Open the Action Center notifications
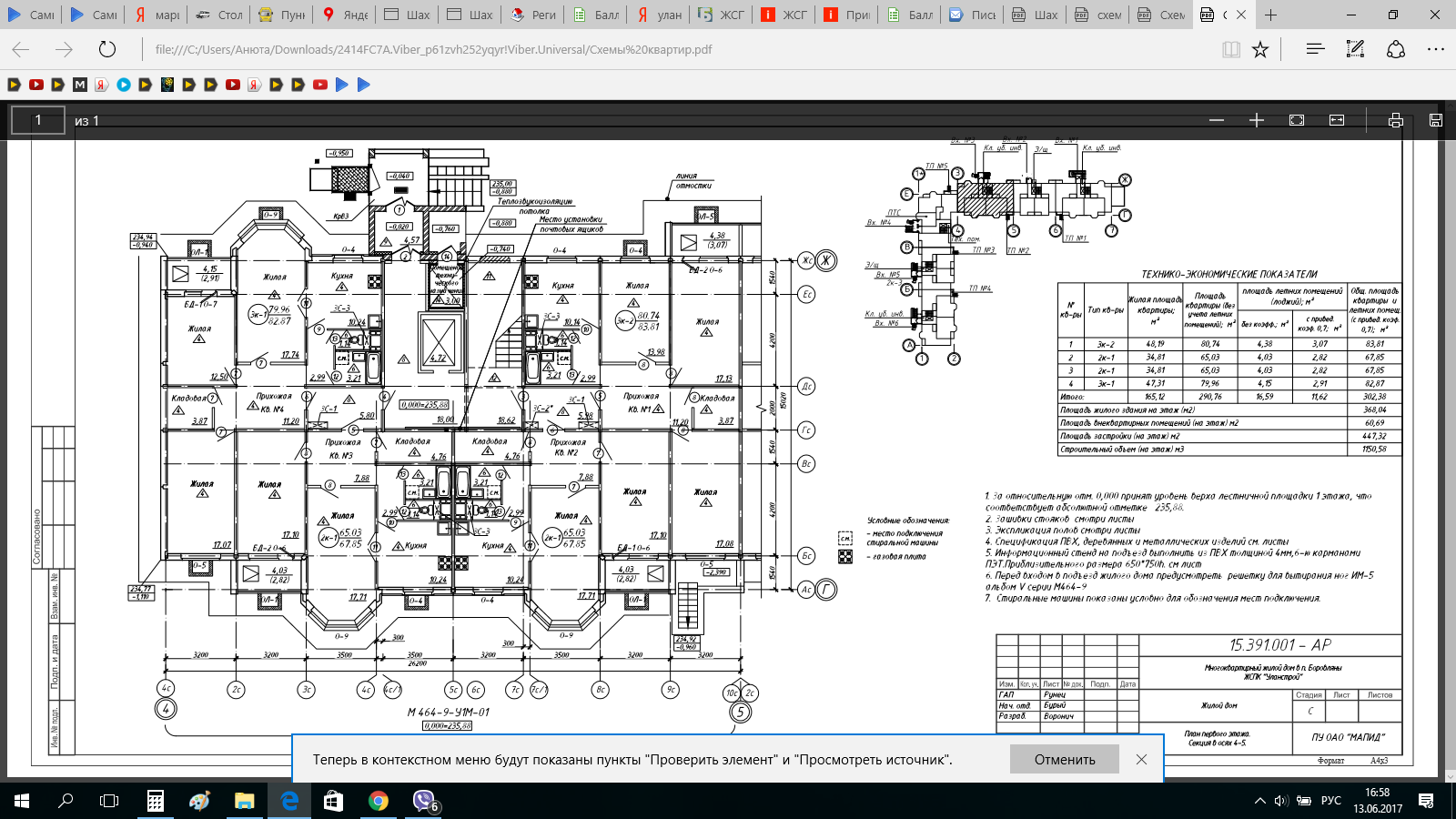This screenshot has width=1456, height=819. (1426, 801)
